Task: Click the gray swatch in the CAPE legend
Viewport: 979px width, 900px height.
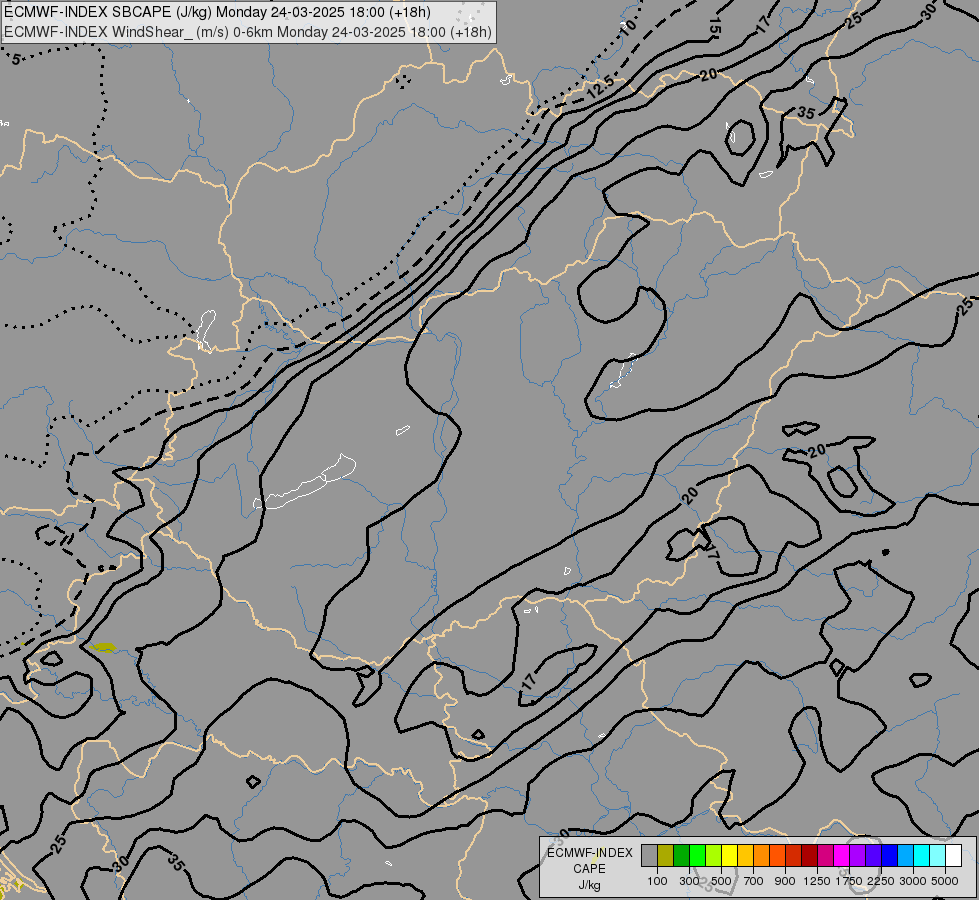Action: (649, 855)
